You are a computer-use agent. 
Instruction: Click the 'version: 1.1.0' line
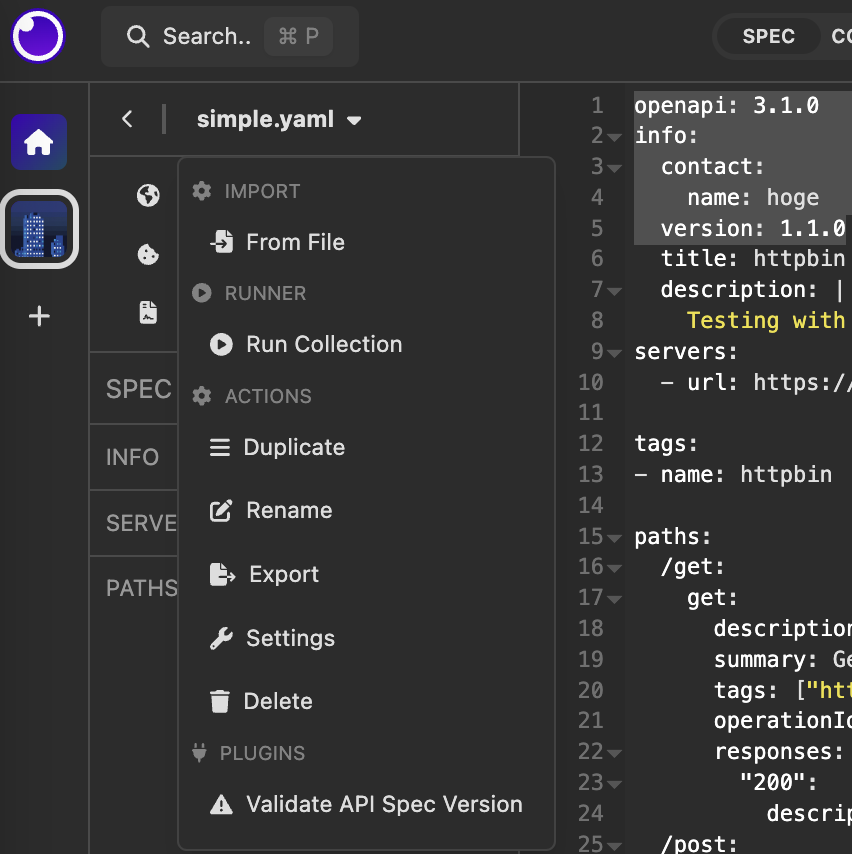point(753,228)
